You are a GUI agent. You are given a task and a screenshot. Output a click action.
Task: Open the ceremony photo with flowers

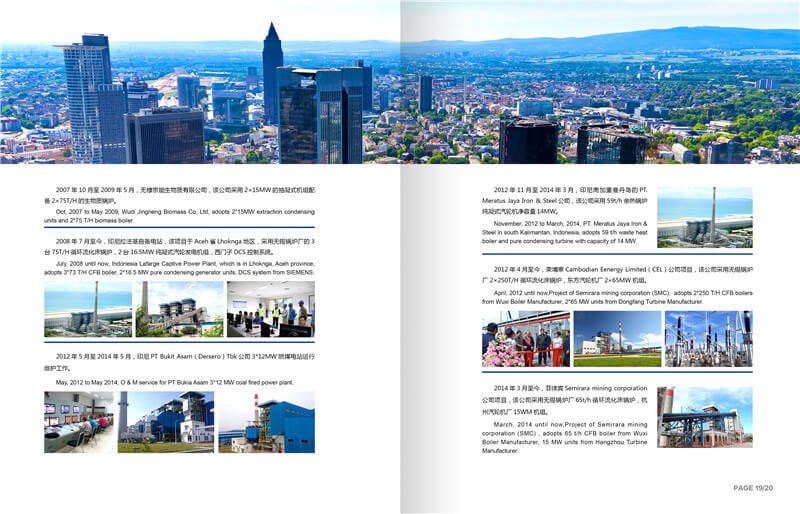click(x=523, y=338)
